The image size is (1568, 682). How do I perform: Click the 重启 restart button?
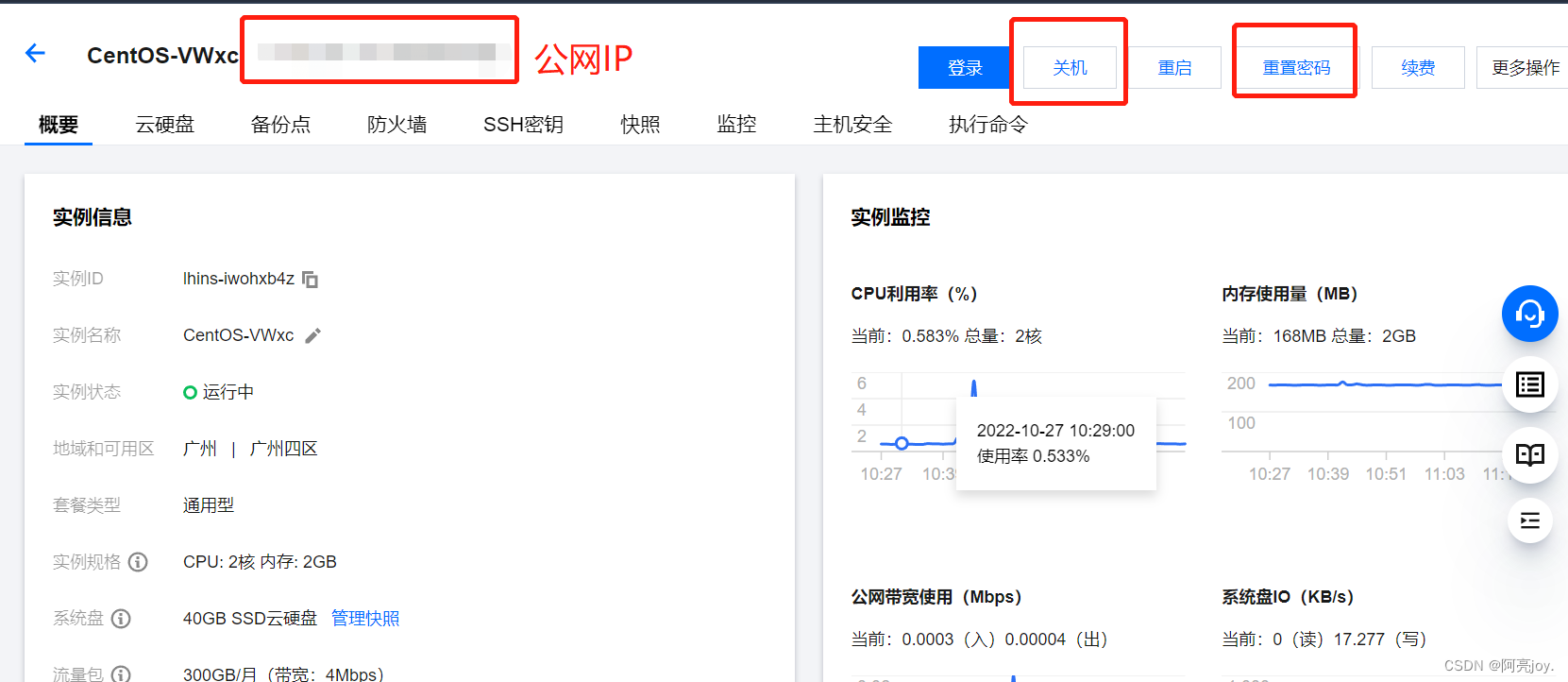pyautogui.click(x=1174, y=68)
